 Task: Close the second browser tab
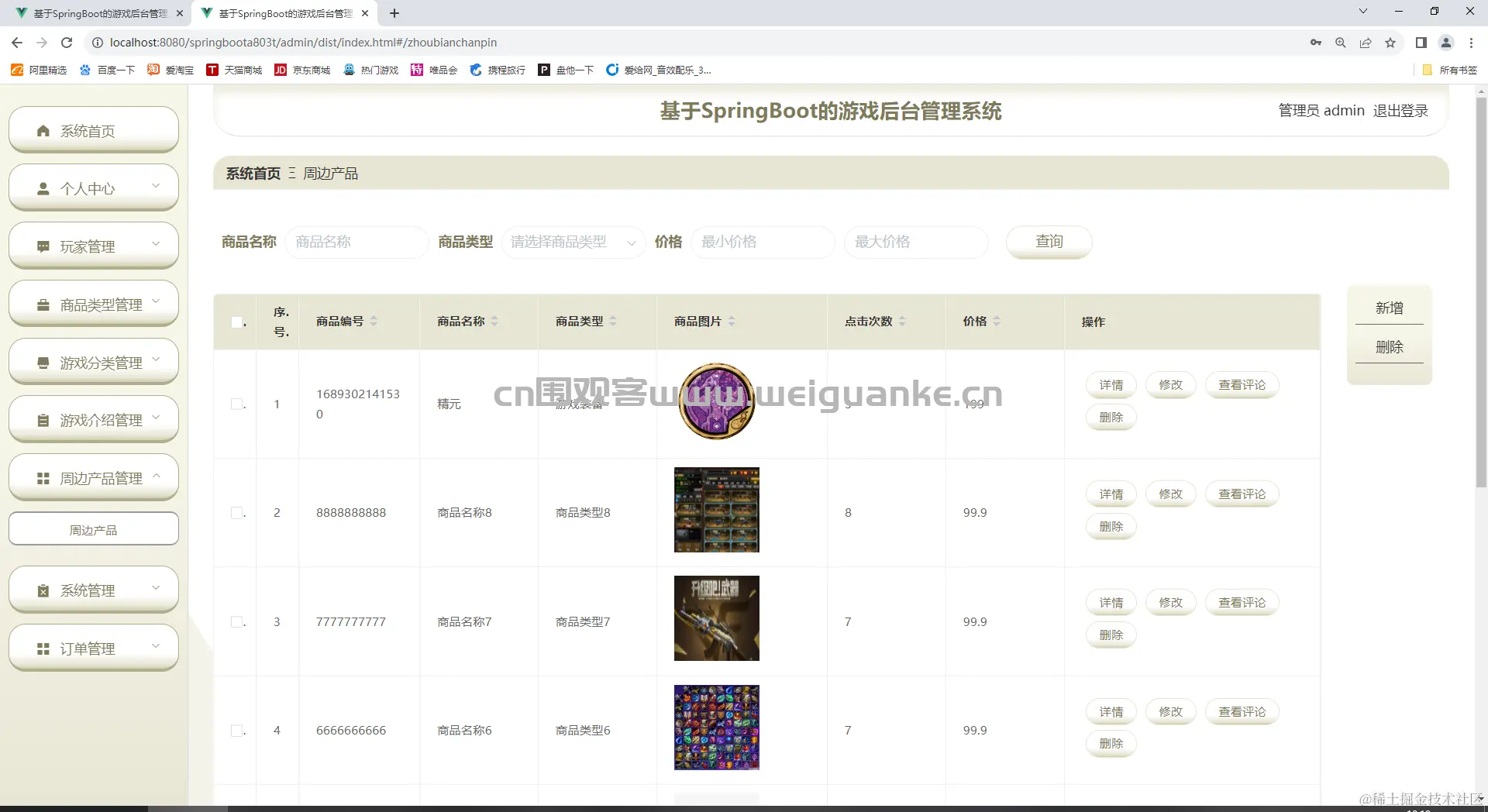(x=365, y=13)
